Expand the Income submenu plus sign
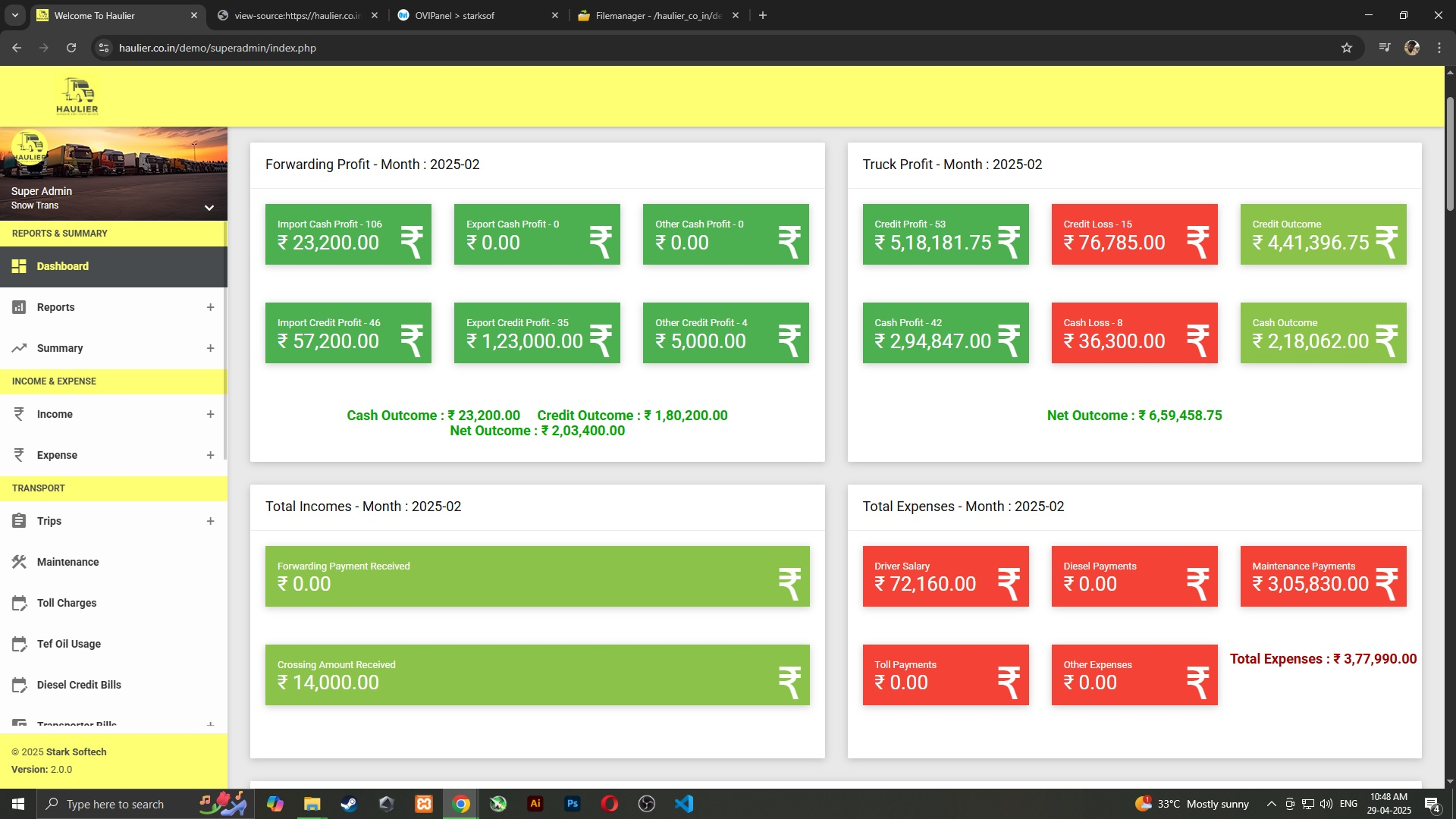This screenshot has height=819, width=1456. coord(210,414)
